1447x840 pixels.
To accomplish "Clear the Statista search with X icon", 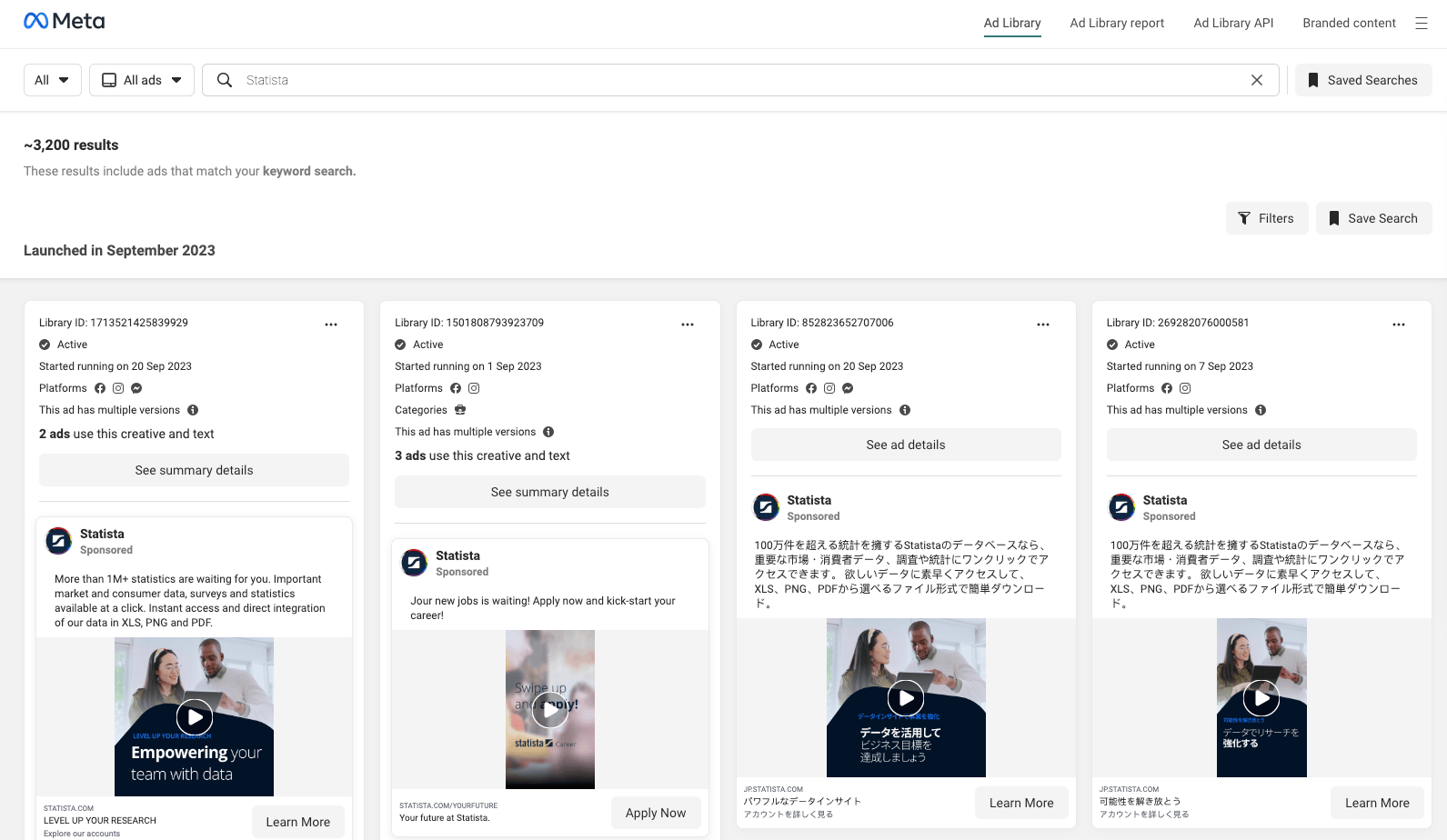I will 1256,80.
